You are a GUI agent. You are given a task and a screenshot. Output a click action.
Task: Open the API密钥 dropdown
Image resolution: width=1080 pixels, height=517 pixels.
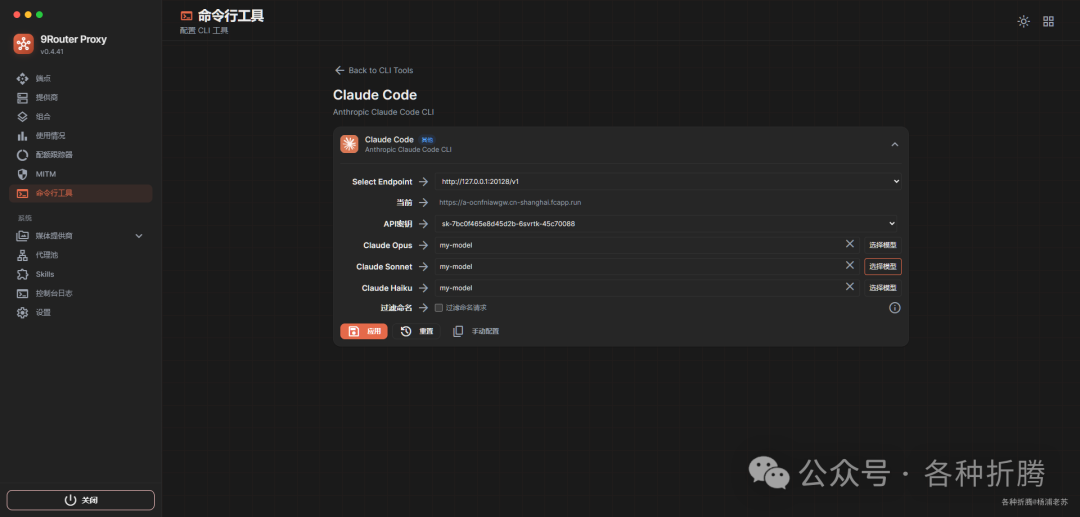coord(666,224)
